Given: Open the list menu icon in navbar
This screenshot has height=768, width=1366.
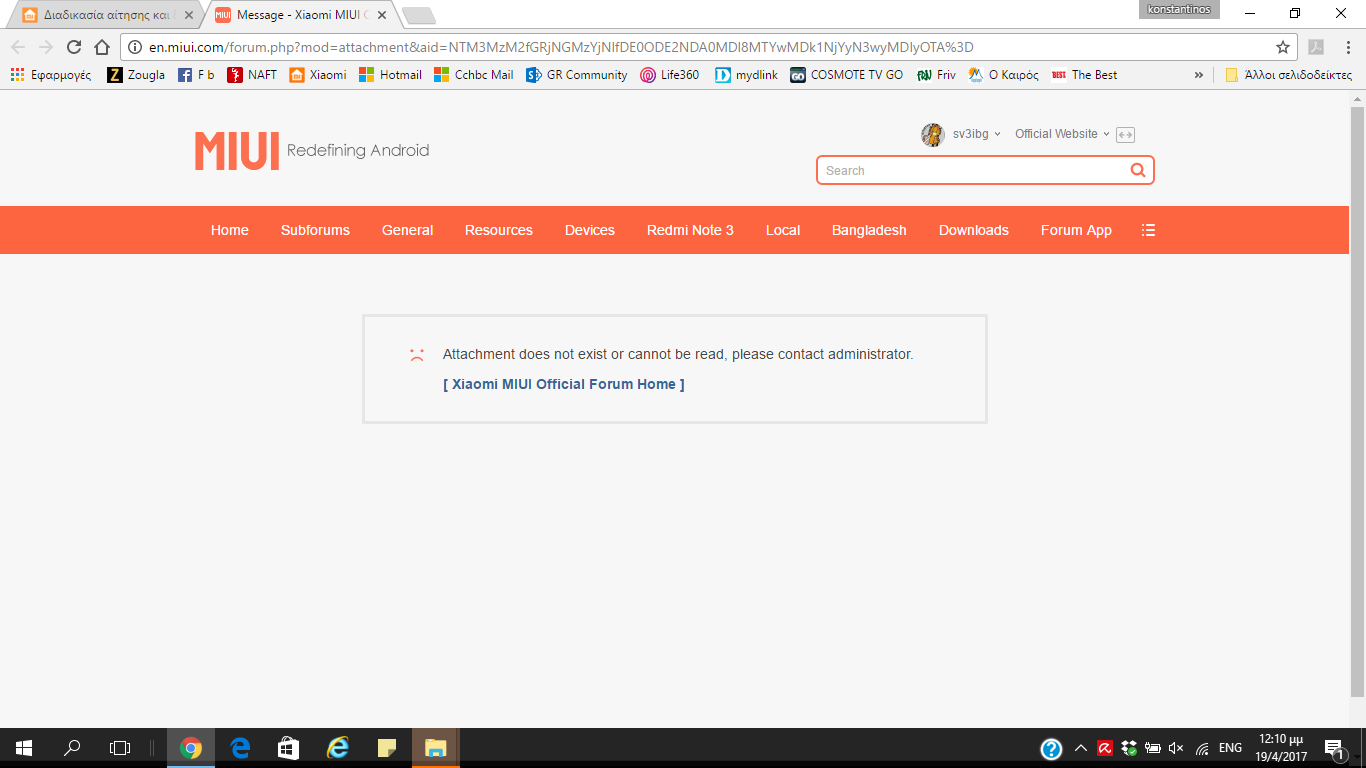Looking at the screenshot, I should [1148, 230].
